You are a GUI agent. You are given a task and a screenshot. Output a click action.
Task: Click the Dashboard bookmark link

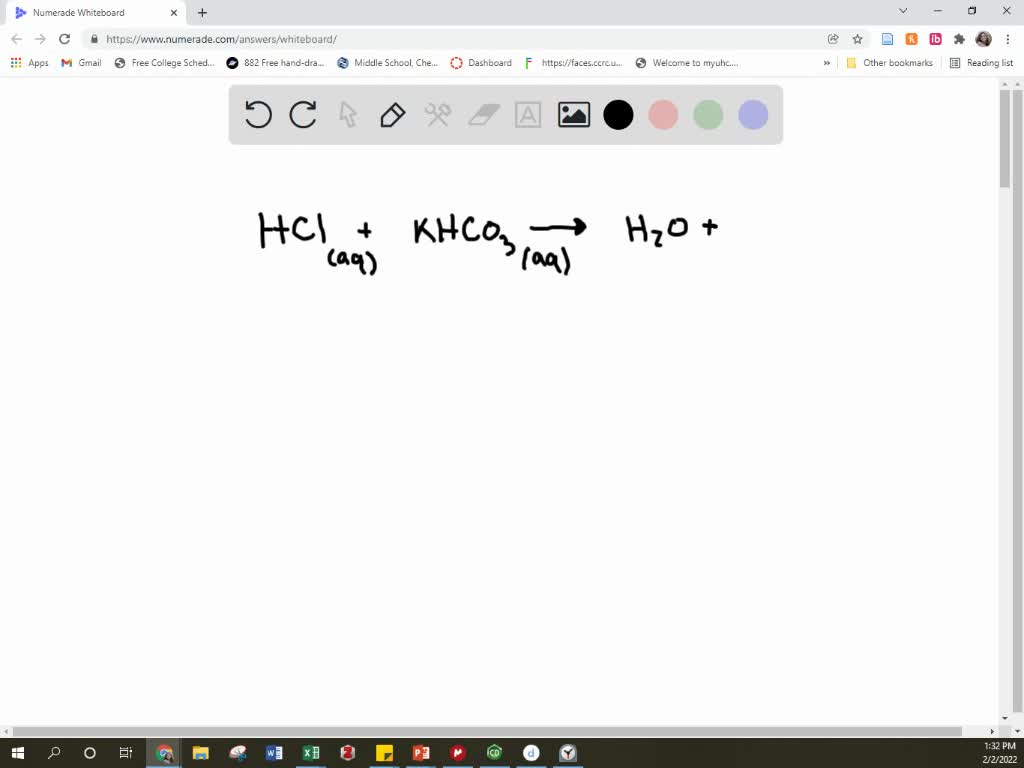click(x=489, y=62)
